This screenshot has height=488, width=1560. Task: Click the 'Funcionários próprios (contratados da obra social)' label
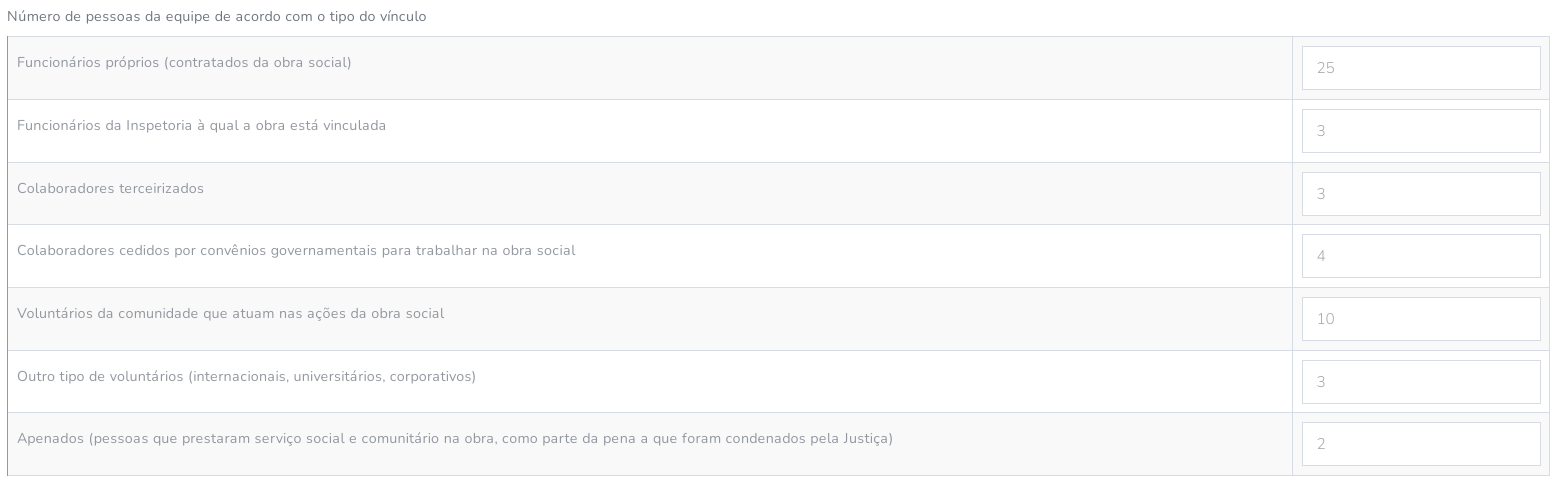click(184, 62)
